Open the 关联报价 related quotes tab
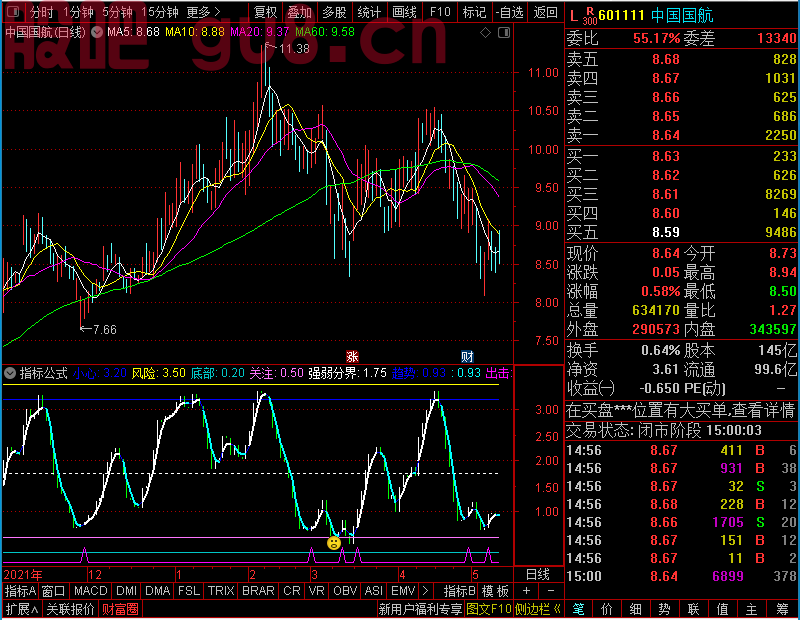This screenshot has width=800, height=620. click(x=70, y=609)
